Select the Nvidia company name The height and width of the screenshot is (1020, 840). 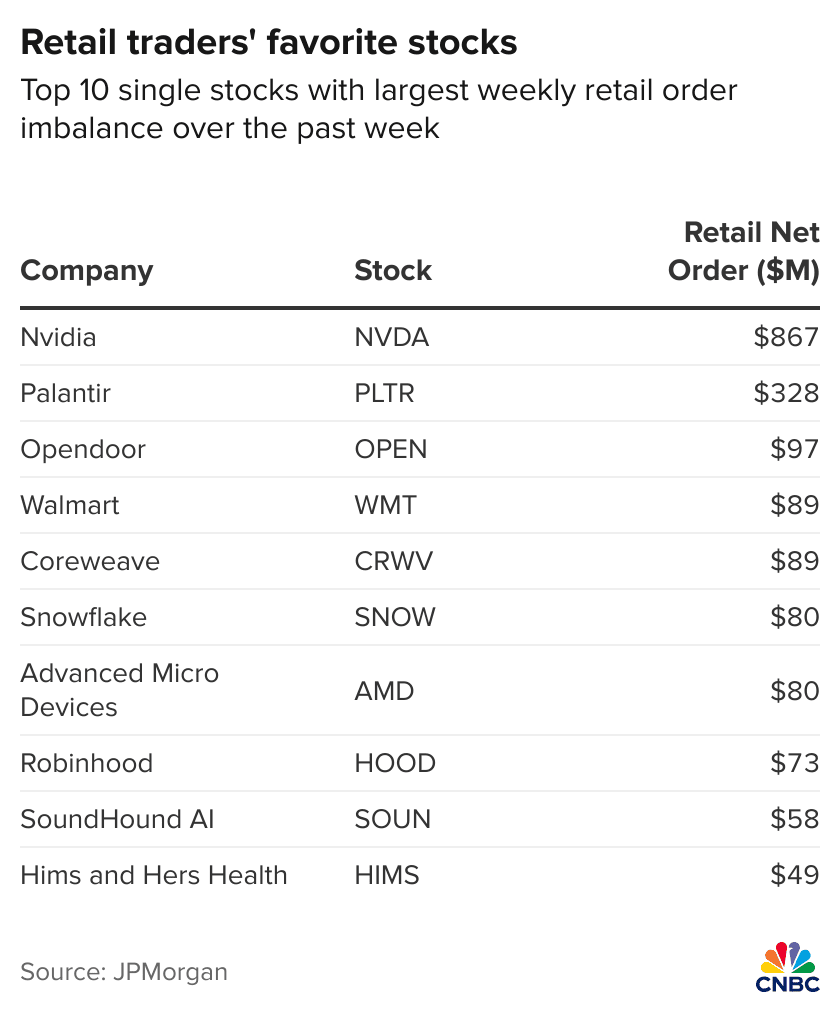click(58, 337)
